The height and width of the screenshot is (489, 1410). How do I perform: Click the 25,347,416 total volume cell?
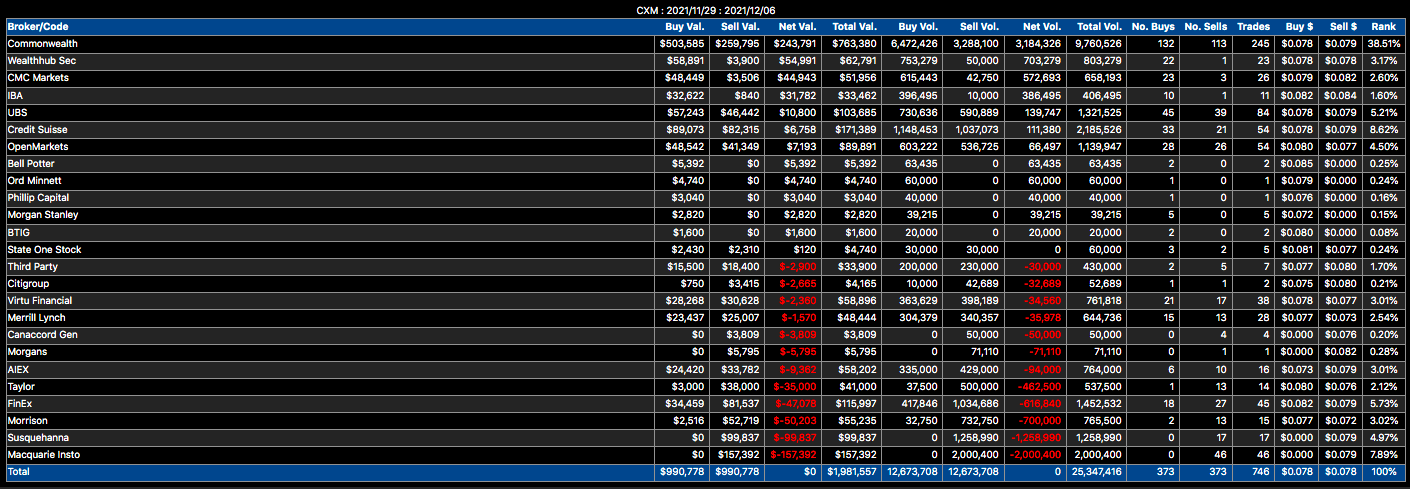point(1095,471)
